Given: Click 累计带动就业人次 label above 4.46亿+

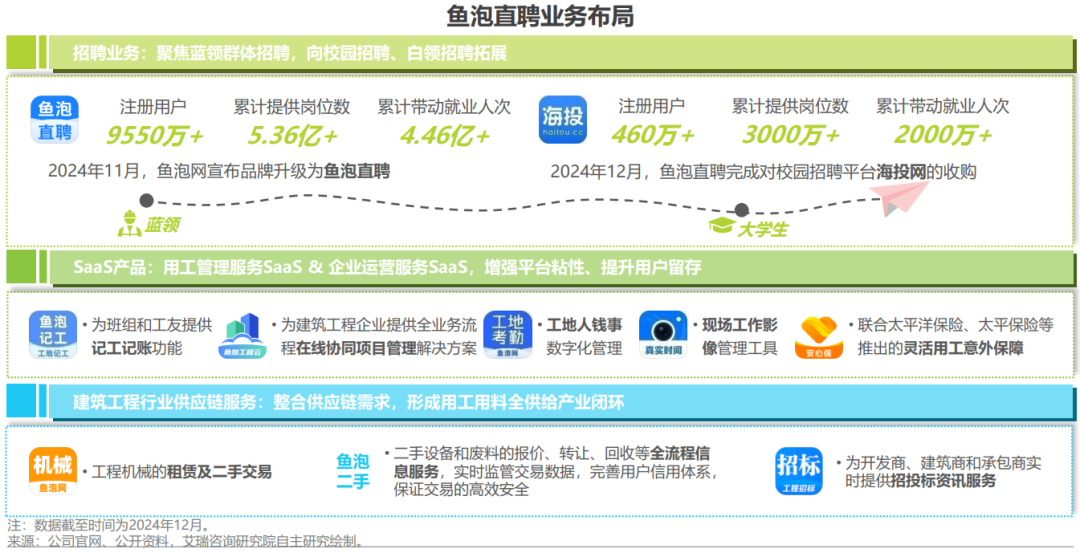Looking at the screenshot, I should pos(444,106).
